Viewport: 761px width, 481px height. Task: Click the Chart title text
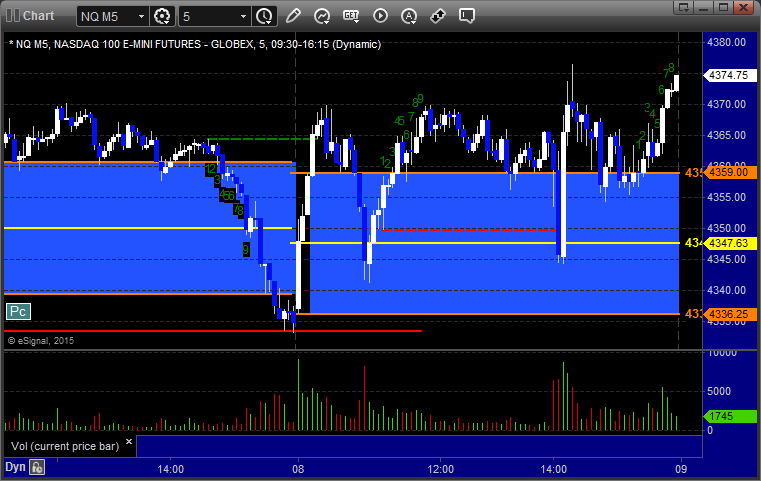click(38, 16)
